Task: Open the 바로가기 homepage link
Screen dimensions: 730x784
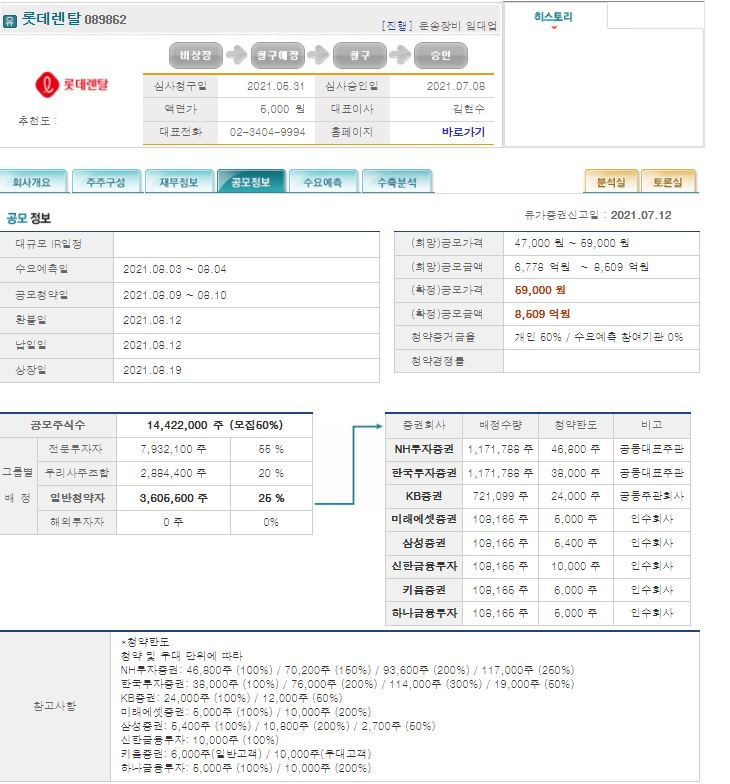Action: click(x=463, y=132)
